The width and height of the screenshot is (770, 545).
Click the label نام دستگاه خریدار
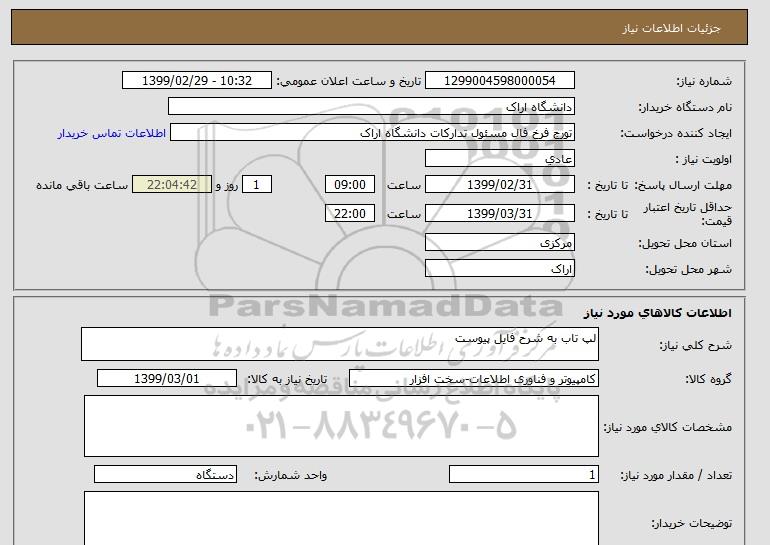pos(685,107)
